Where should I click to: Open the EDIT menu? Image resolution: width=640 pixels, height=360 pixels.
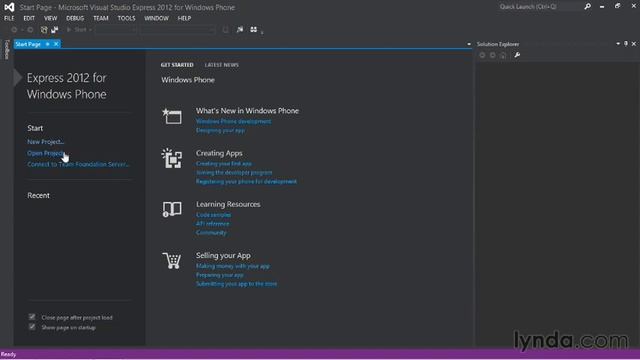pos(29,18)
